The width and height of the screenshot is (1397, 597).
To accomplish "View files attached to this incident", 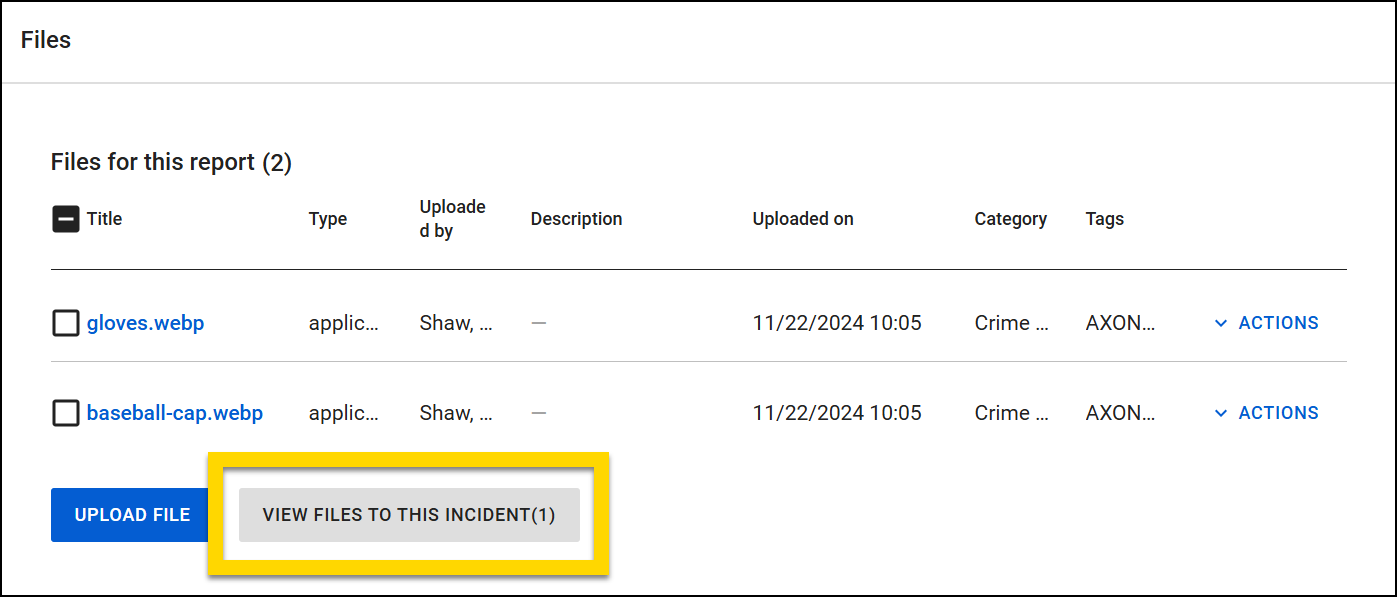I will click(408, 514).
